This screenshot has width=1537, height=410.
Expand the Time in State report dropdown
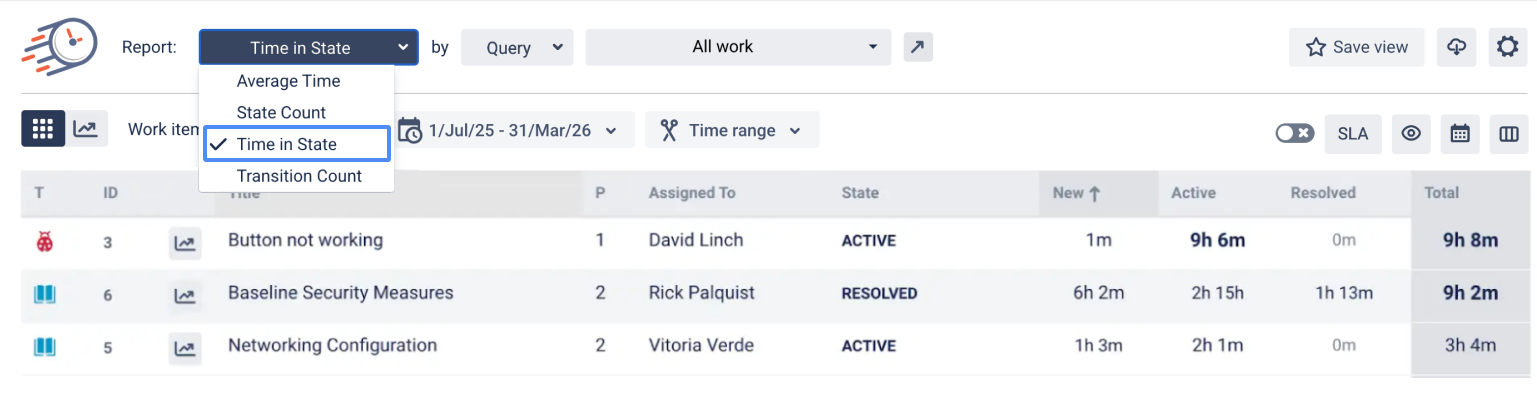308,47
